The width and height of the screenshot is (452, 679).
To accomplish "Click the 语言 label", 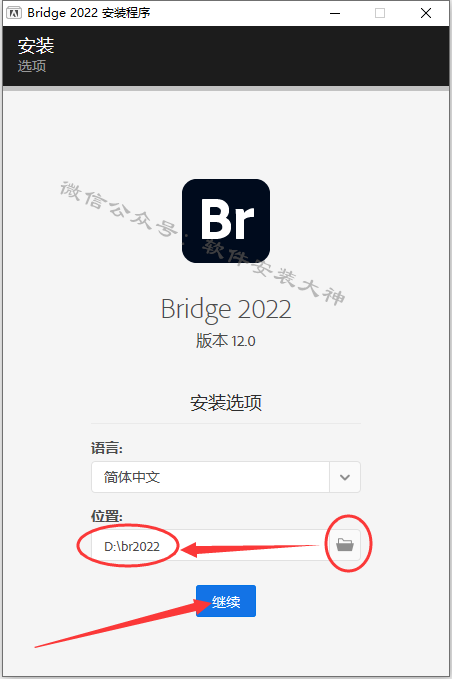I will click(107, 448).
